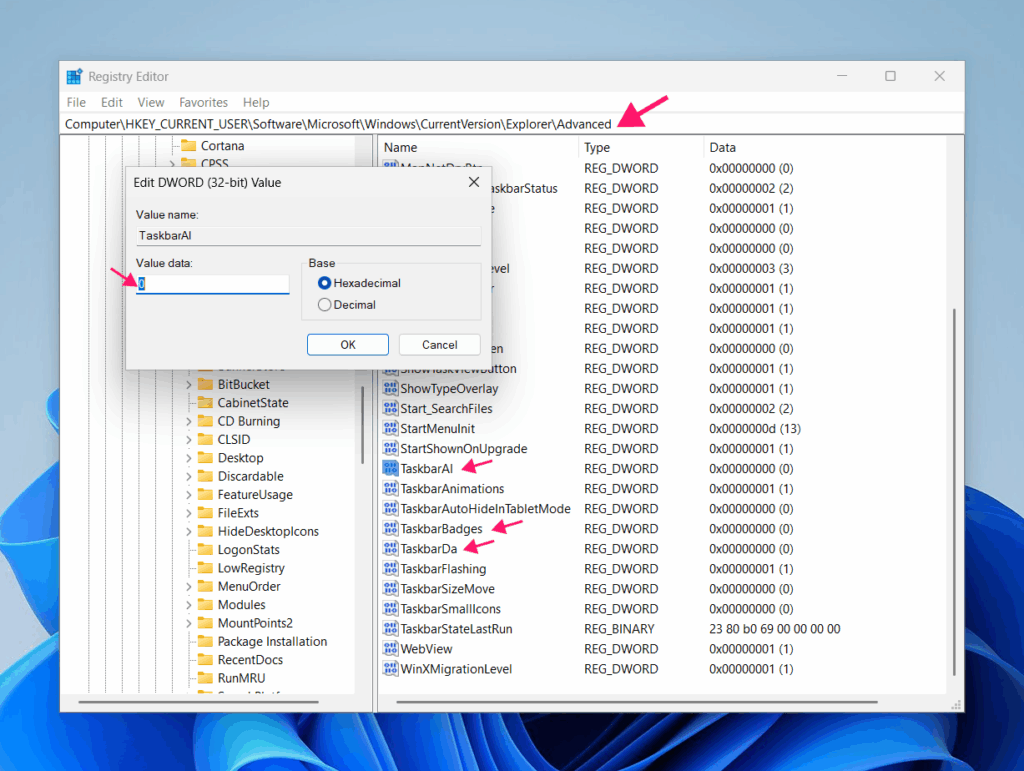Select the TaskbarSizeMove value icon

point(391,589)
